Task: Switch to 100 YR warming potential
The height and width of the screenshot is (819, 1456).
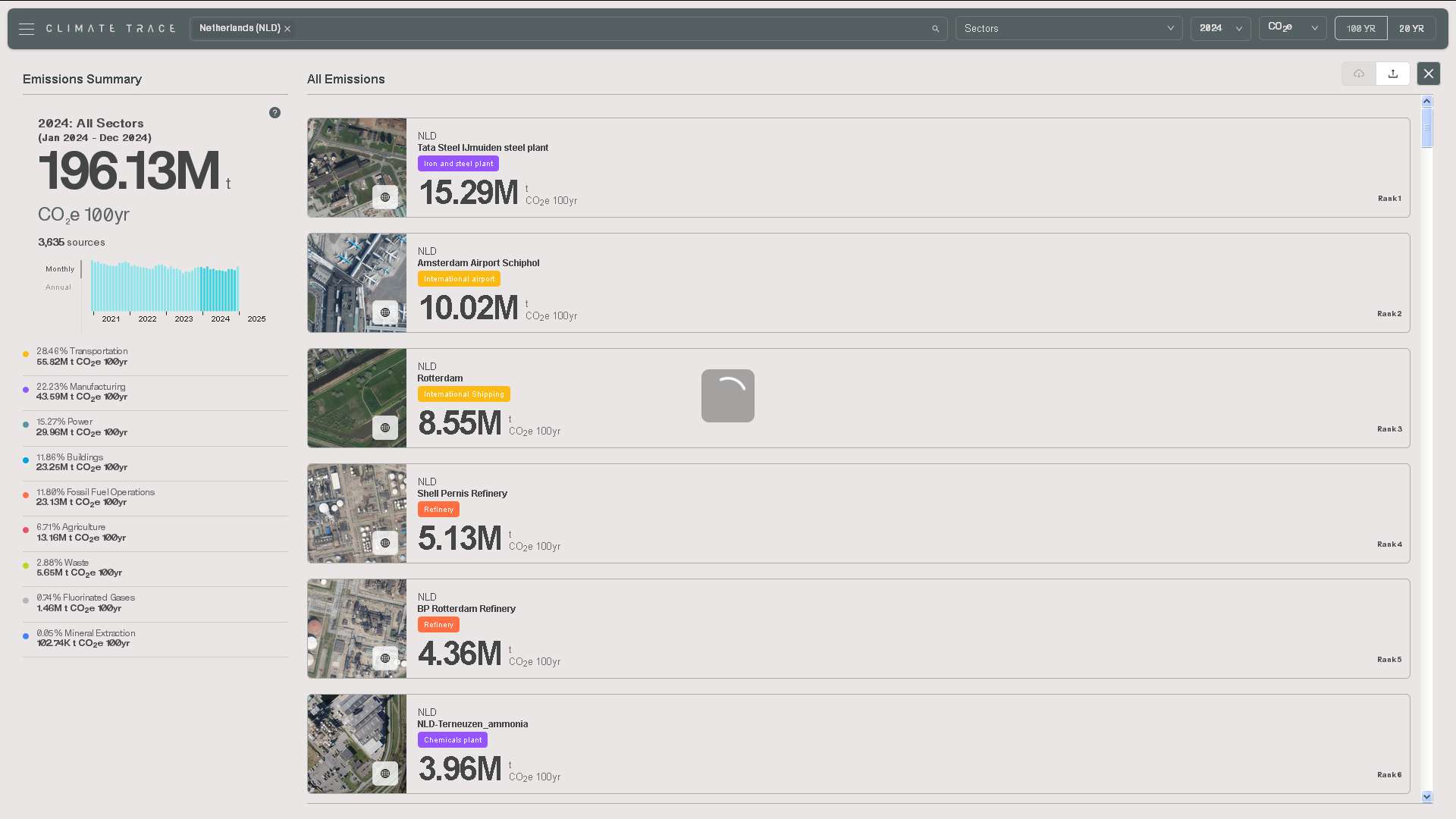Action: [x=1360, y=29]
